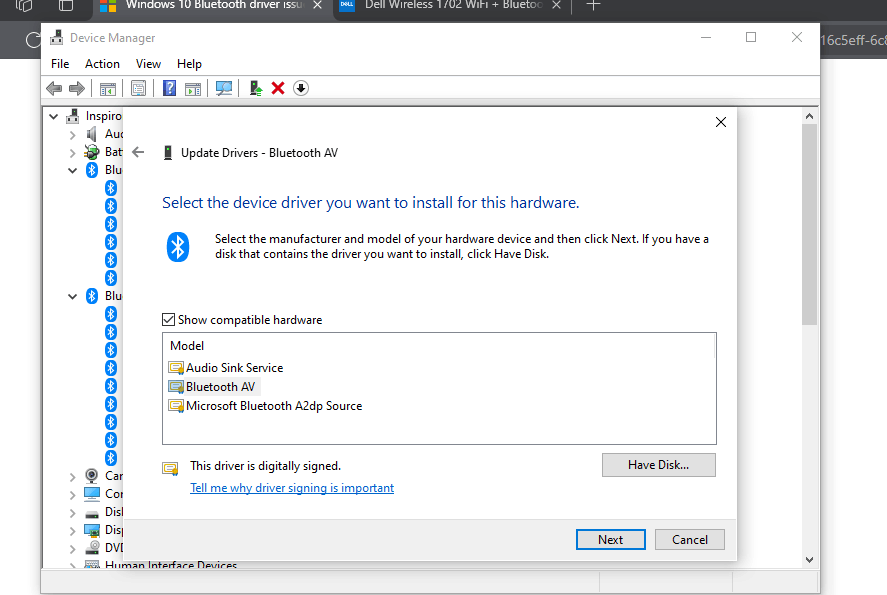Click the Batteries category icon
Screen dimensions: 887x595
[x=92, y=152]
